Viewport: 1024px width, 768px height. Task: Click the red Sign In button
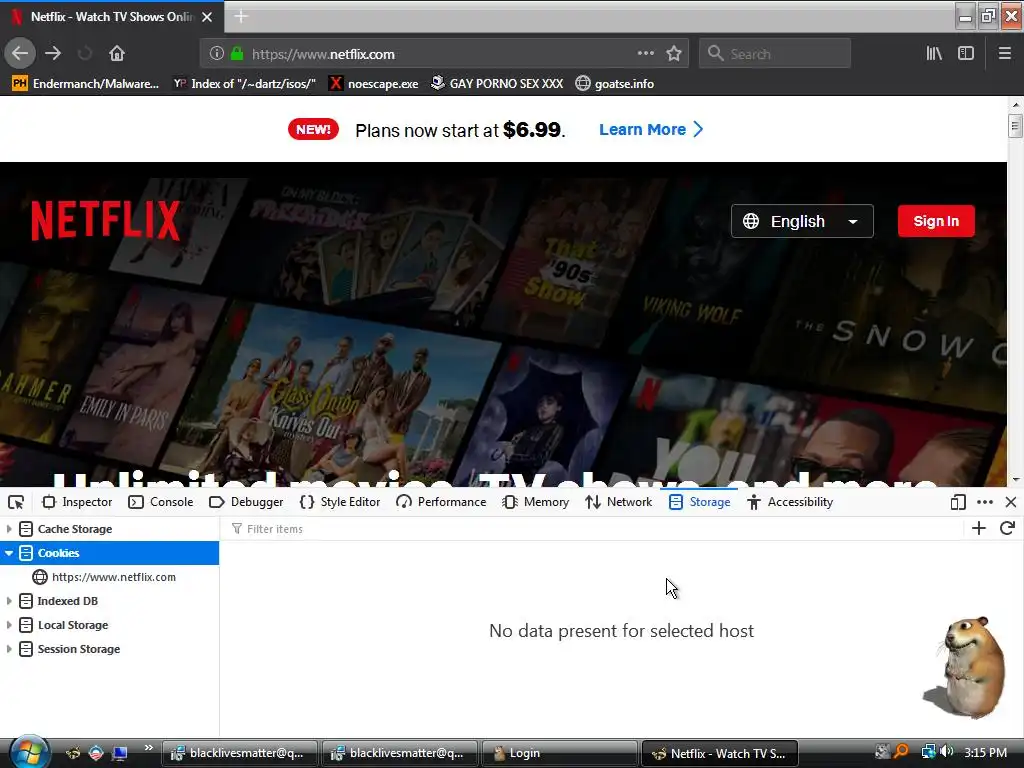click(x=936, y=221)
